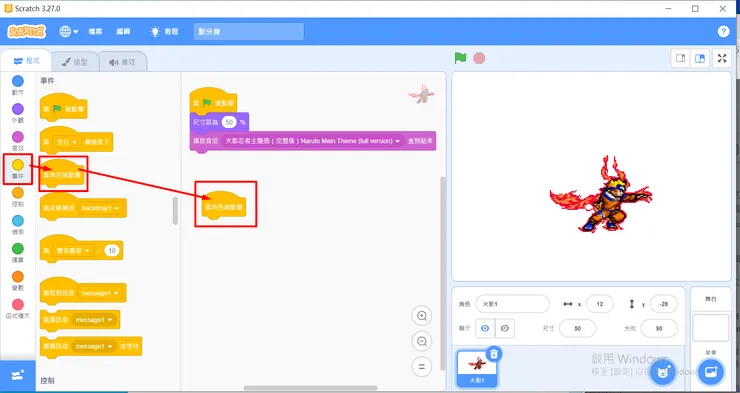
Task: Switch to the 音效 sounds tab
Action: click(123, 62)
